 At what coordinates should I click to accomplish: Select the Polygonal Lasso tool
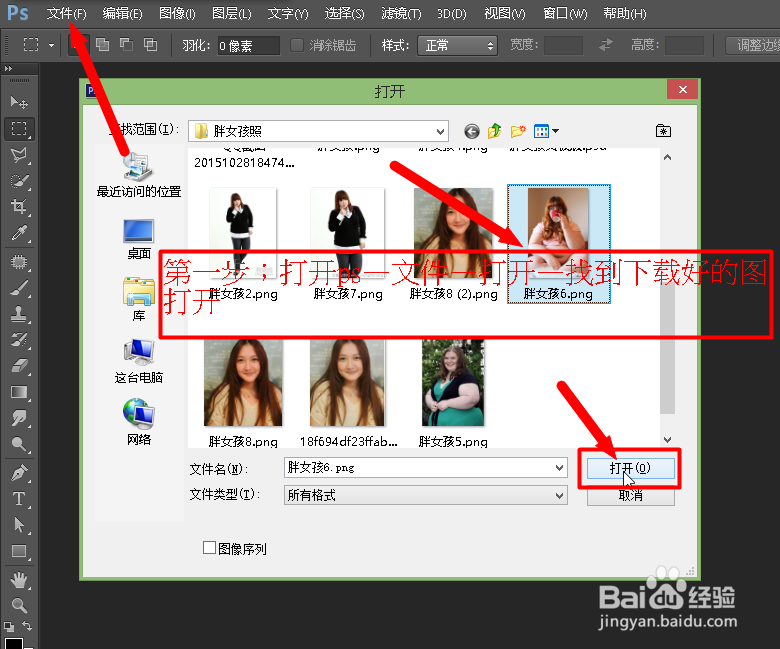point(19,155)
